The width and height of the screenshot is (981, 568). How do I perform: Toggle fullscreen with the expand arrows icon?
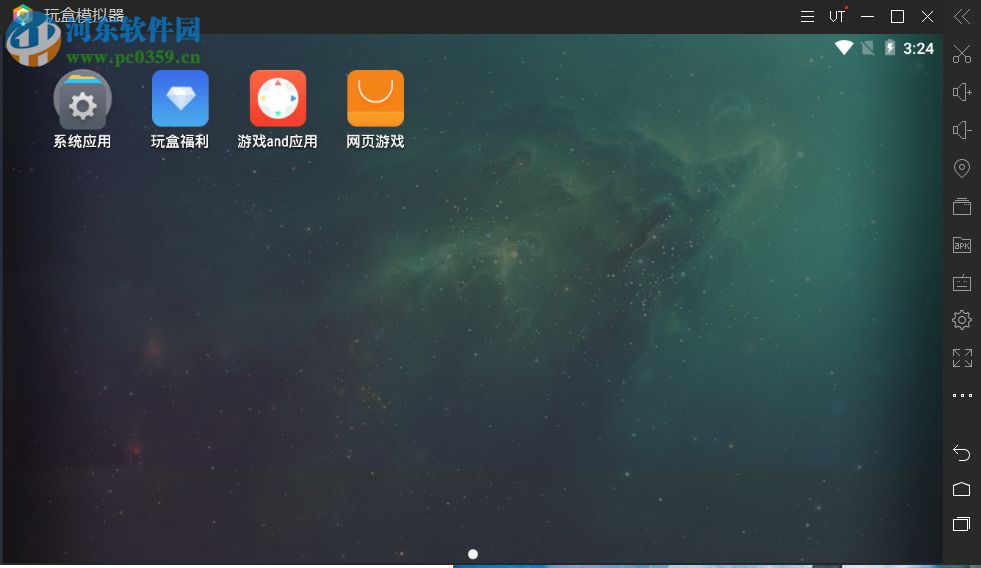coord(962,358)
